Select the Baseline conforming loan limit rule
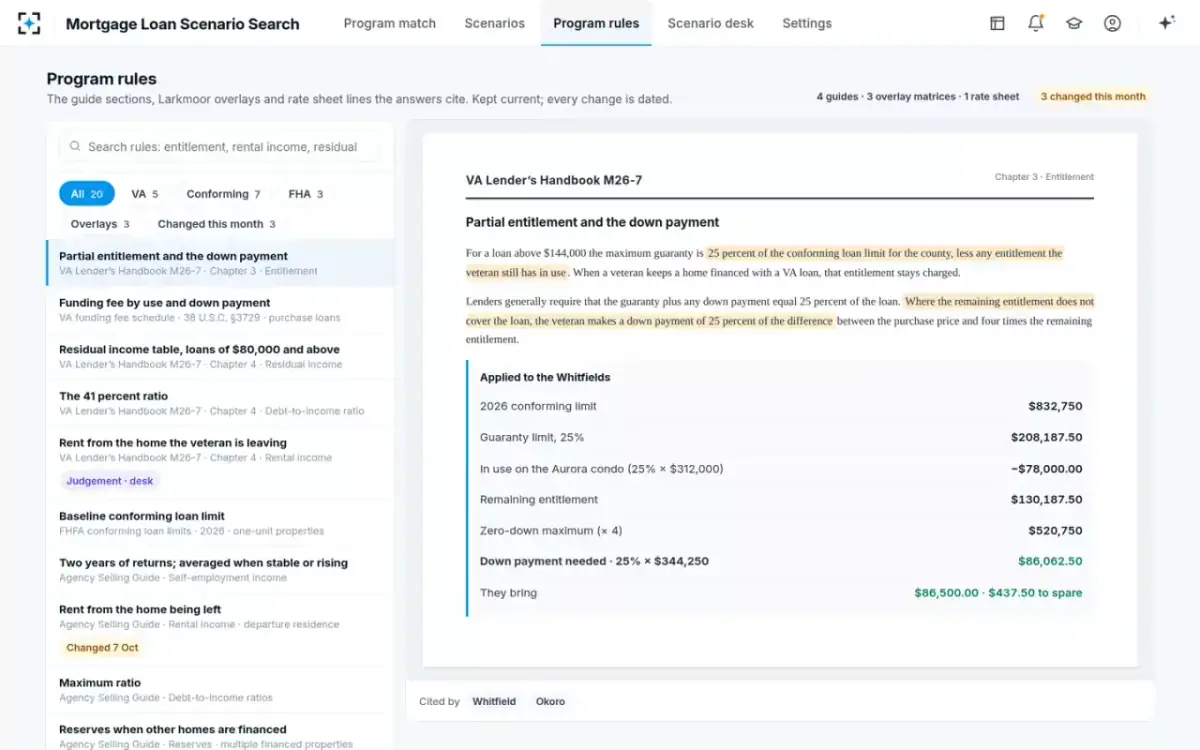This screenshot has height=750, width=1200. [x=220, y=523]
